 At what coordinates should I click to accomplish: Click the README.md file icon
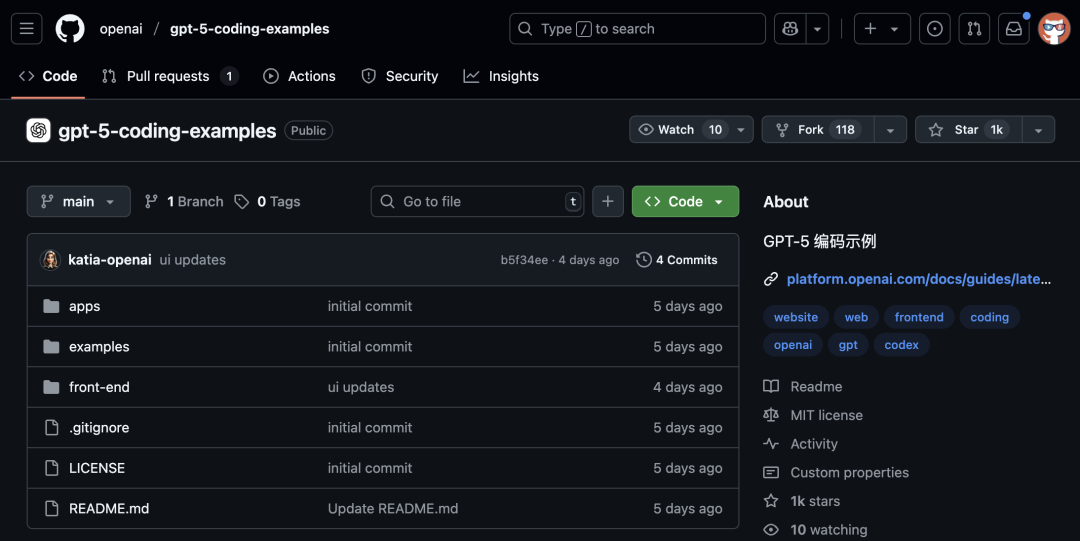[52, 509]
